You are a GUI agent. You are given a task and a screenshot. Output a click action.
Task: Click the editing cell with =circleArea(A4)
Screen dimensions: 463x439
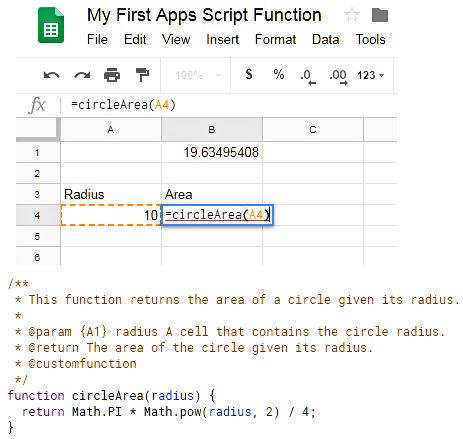tap(217, 215)
